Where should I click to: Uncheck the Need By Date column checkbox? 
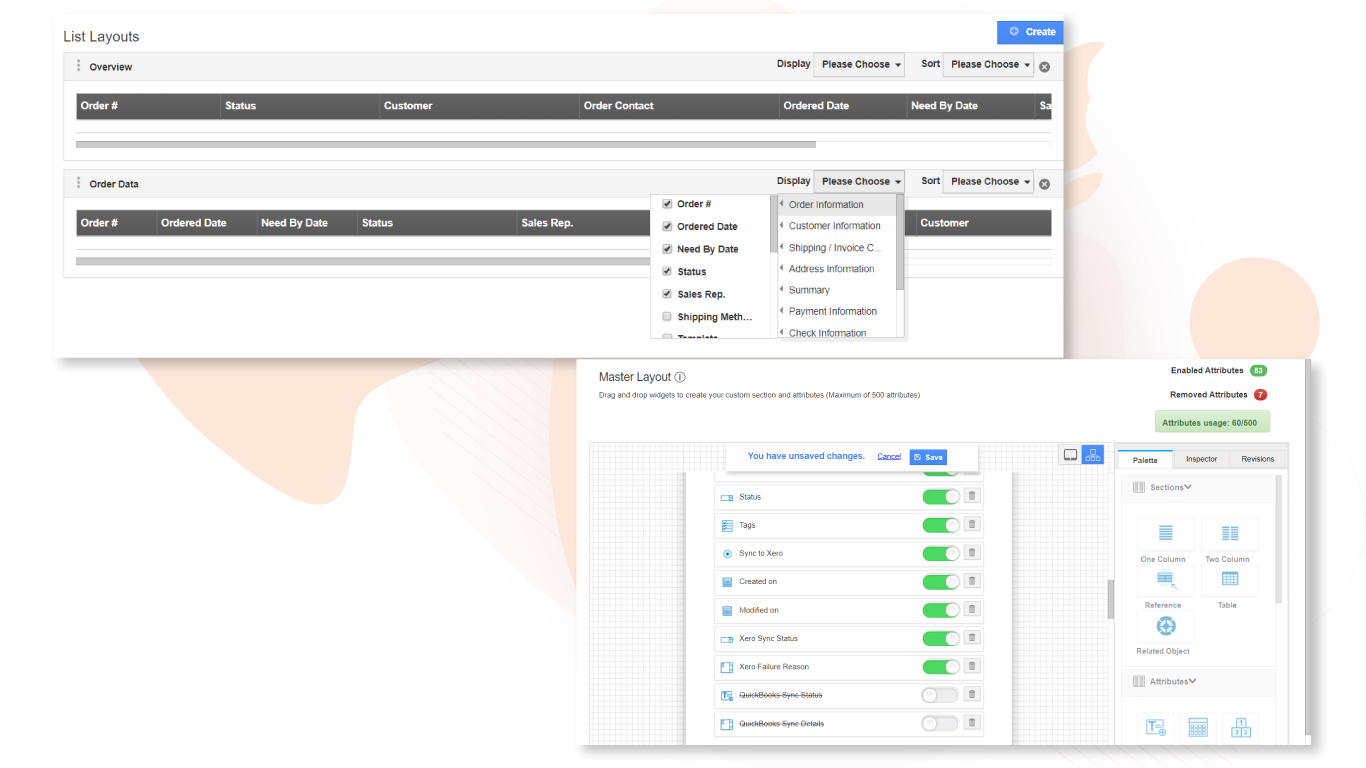[x=667, y=249]
